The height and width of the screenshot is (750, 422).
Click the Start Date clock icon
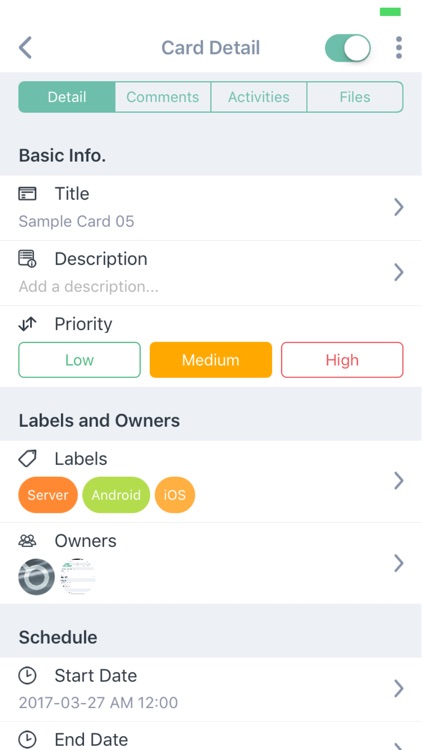(27, 676)
